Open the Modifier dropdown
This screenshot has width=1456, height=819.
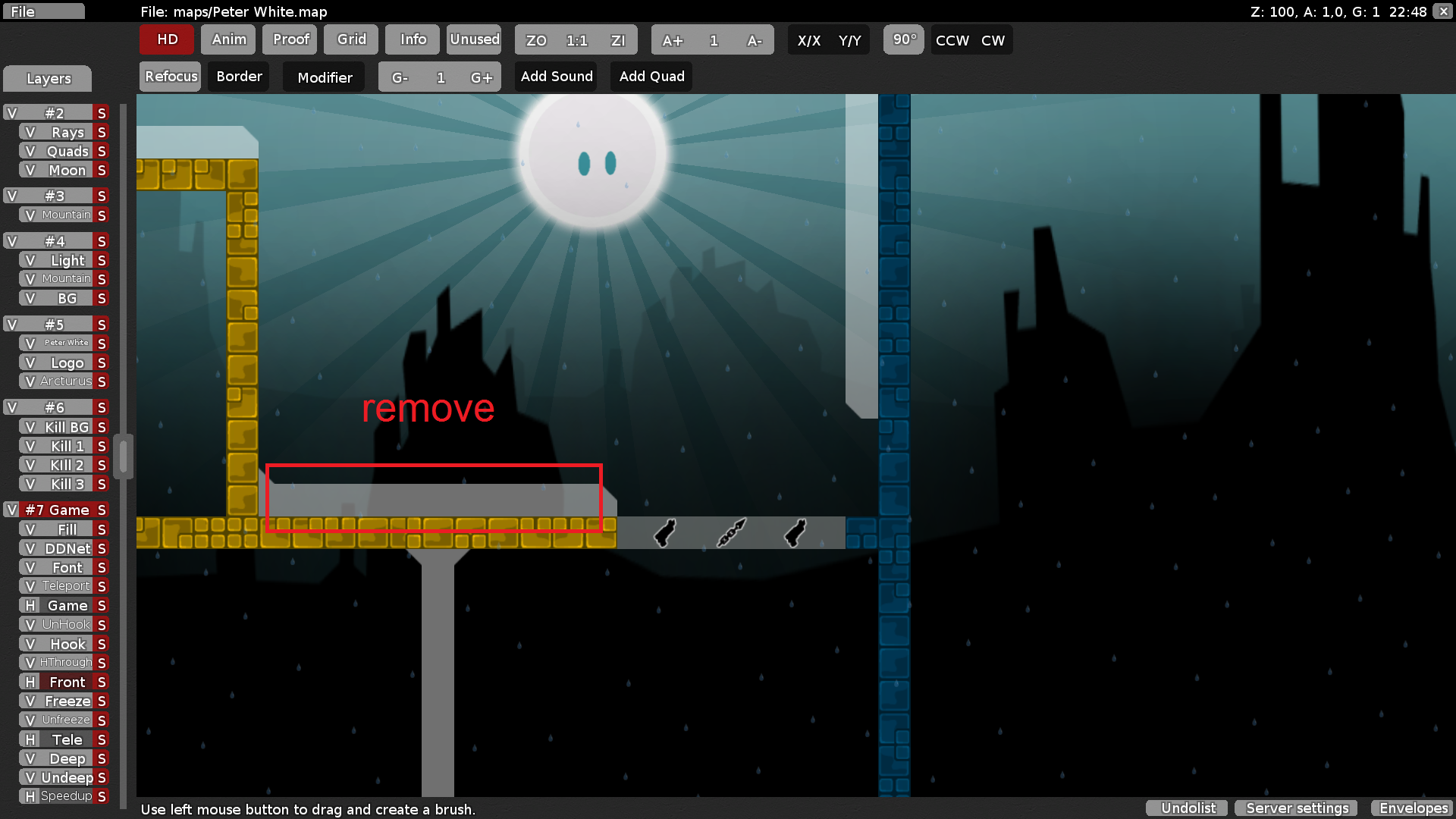[325, 77]
